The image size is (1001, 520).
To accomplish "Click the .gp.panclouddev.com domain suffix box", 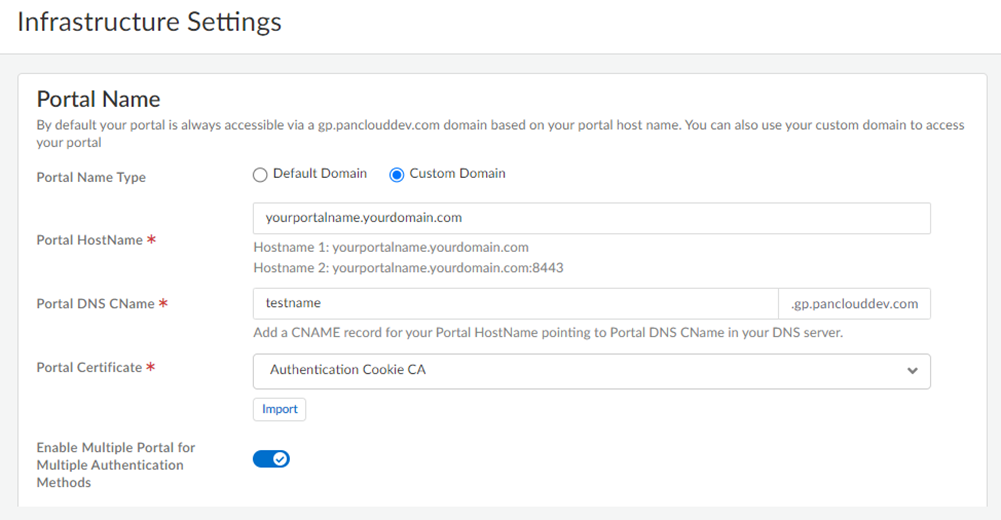I will pos(854,304).
